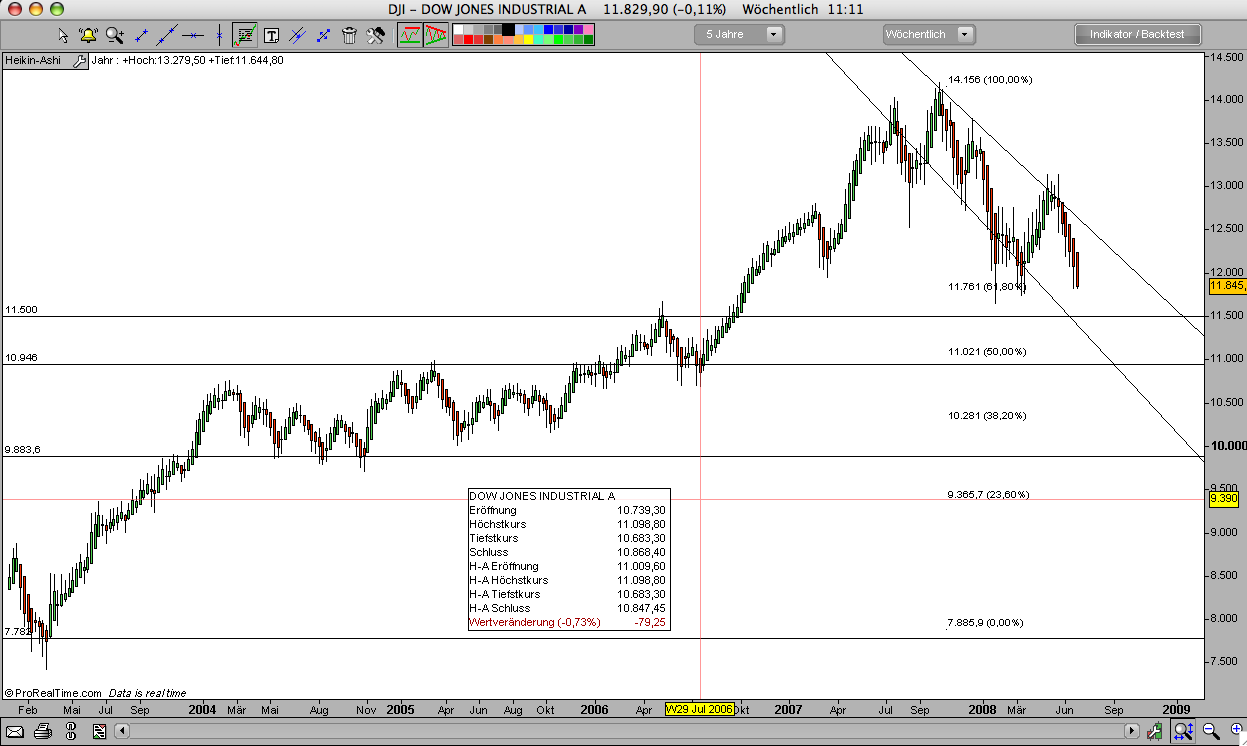Click the scrollbar left arrow

121,731
